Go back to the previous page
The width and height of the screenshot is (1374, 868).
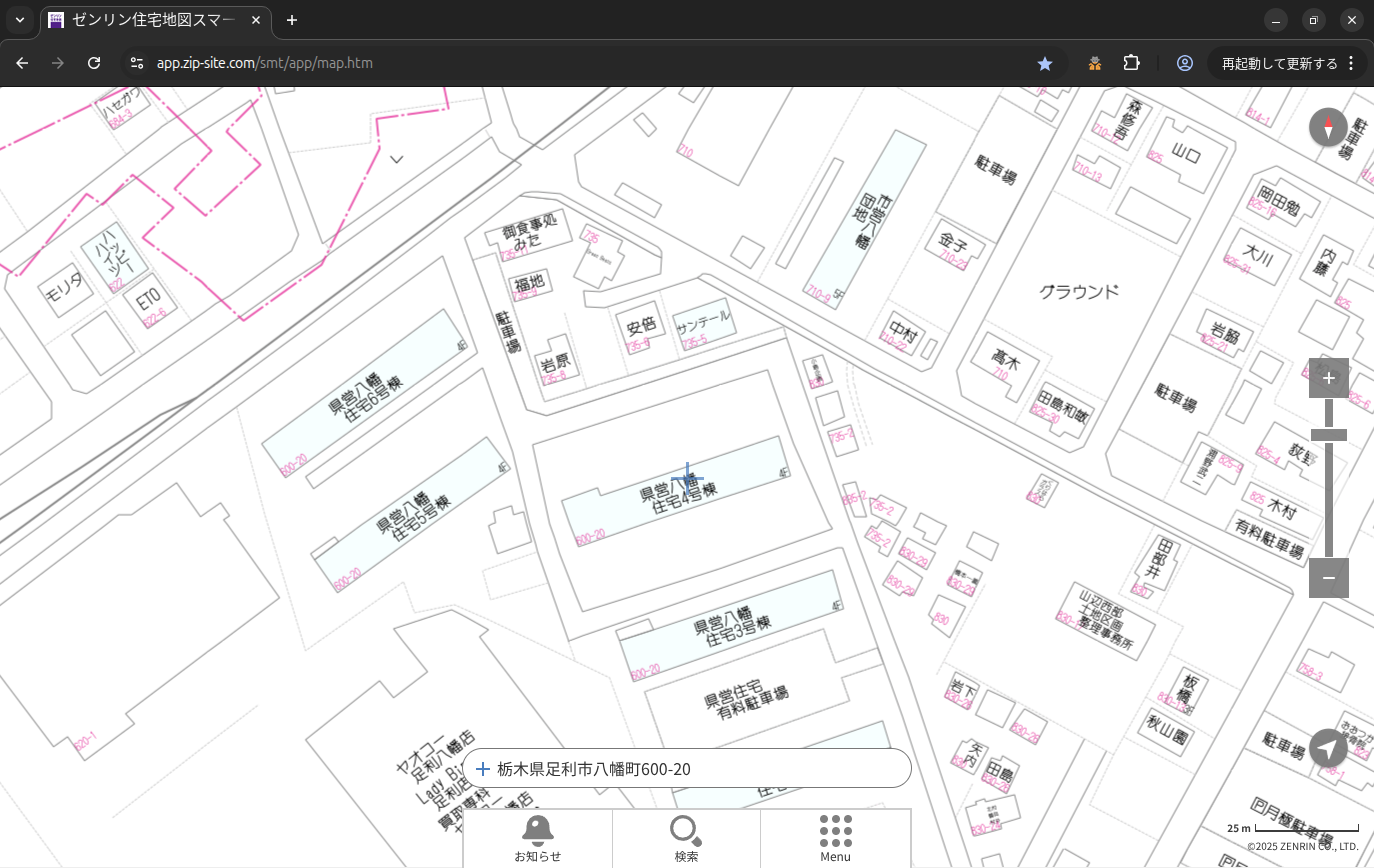coord(22,63)
